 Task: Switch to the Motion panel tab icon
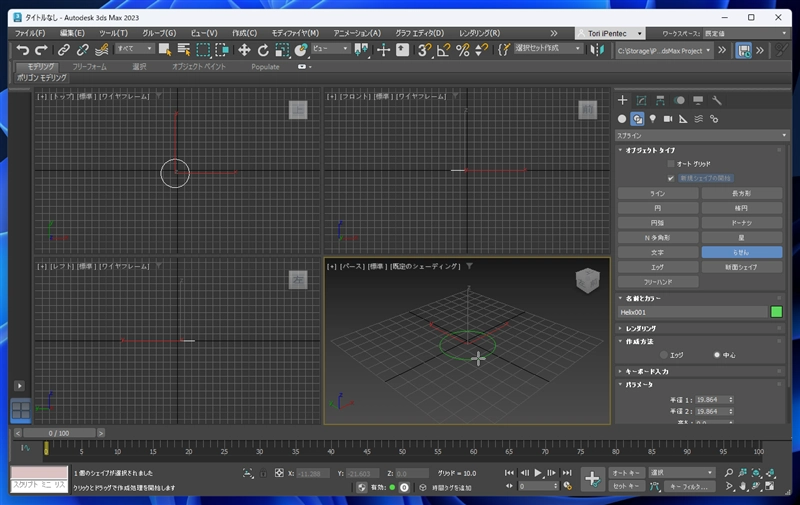point(679,100)
